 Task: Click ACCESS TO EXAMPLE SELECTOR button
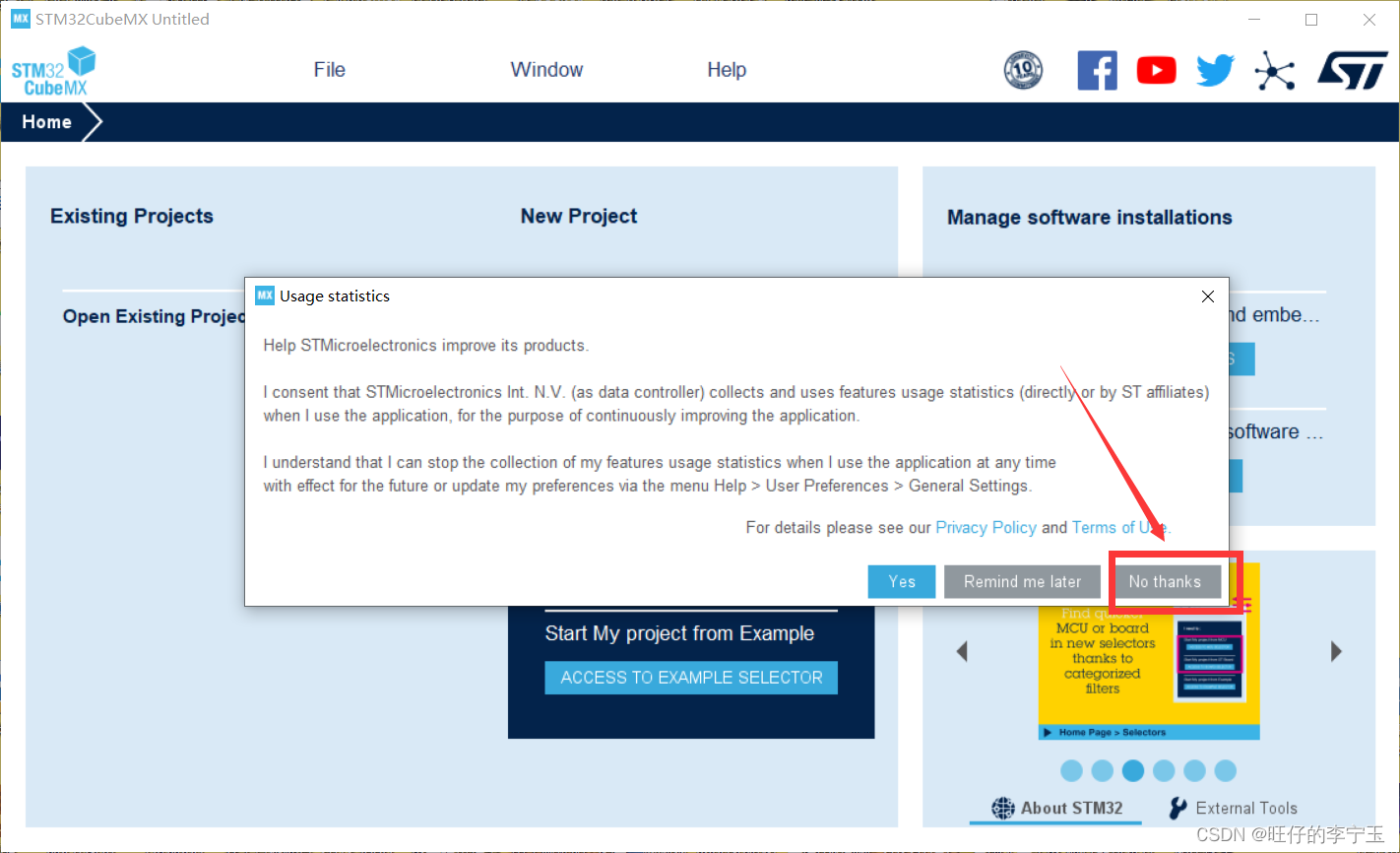point(691,678)
